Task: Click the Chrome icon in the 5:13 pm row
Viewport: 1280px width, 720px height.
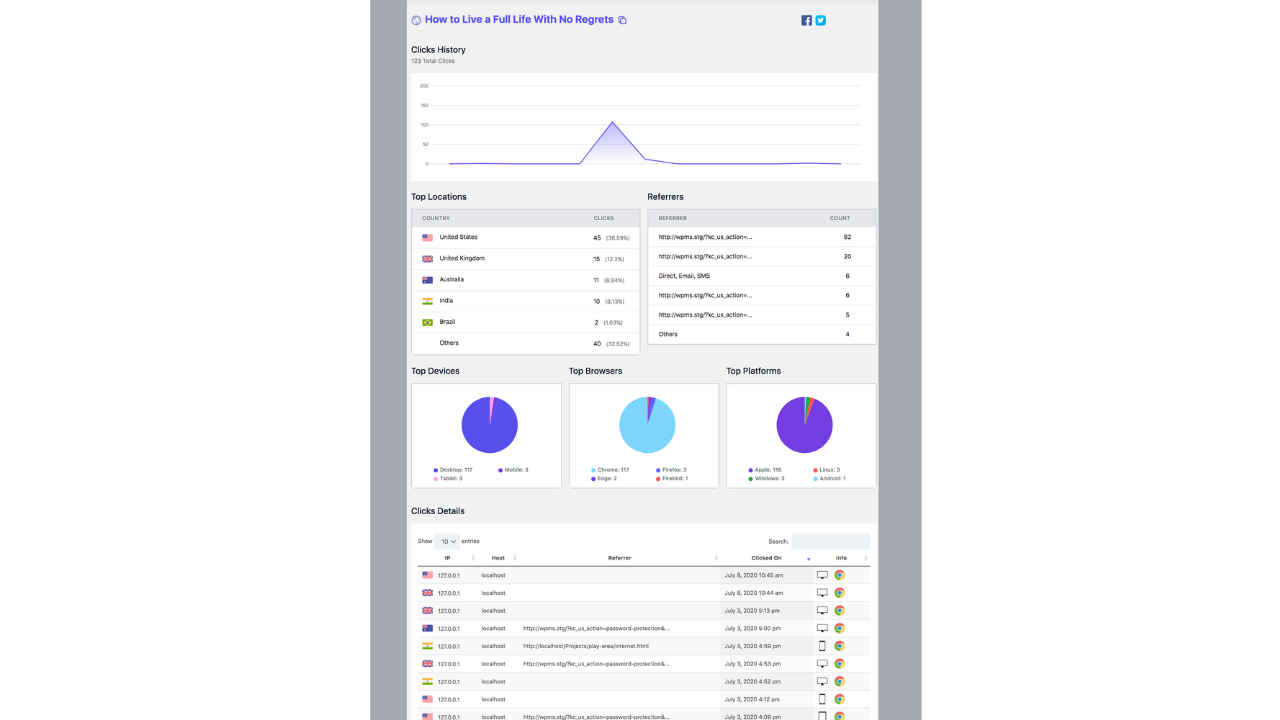Action: [840, 610]
